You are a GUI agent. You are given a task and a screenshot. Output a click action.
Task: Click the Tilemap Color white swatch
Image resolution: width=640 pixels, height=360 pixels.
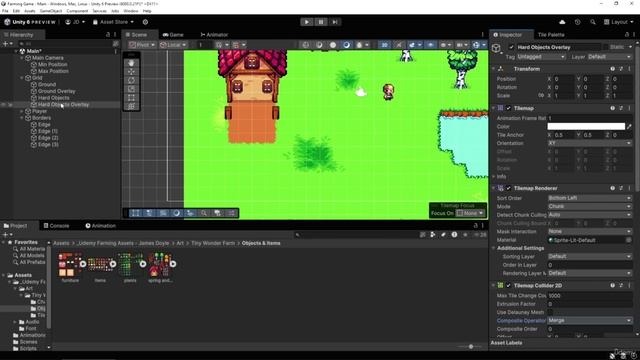tap(586, 127)
